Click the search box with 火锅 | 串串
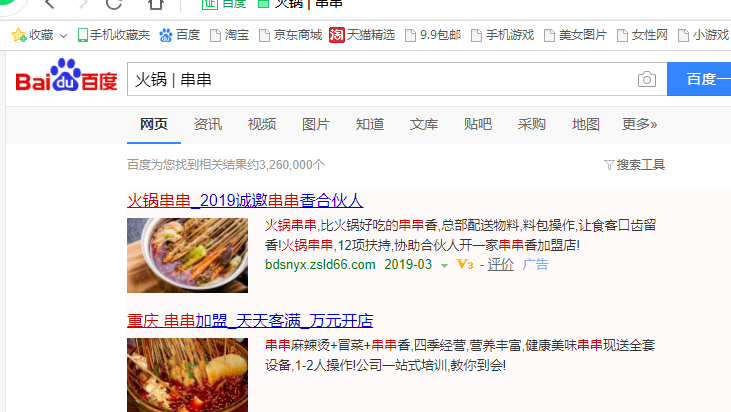This screenshot has width=731, height=412. point(380,79)
